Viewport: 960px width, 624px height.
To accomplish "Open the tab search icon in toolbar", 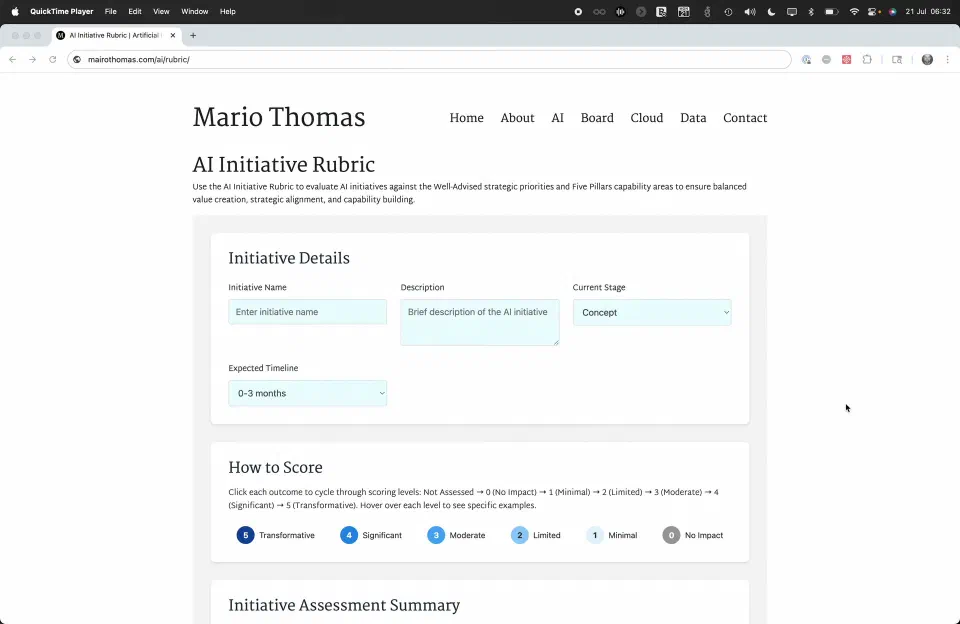I will point(897,59).
